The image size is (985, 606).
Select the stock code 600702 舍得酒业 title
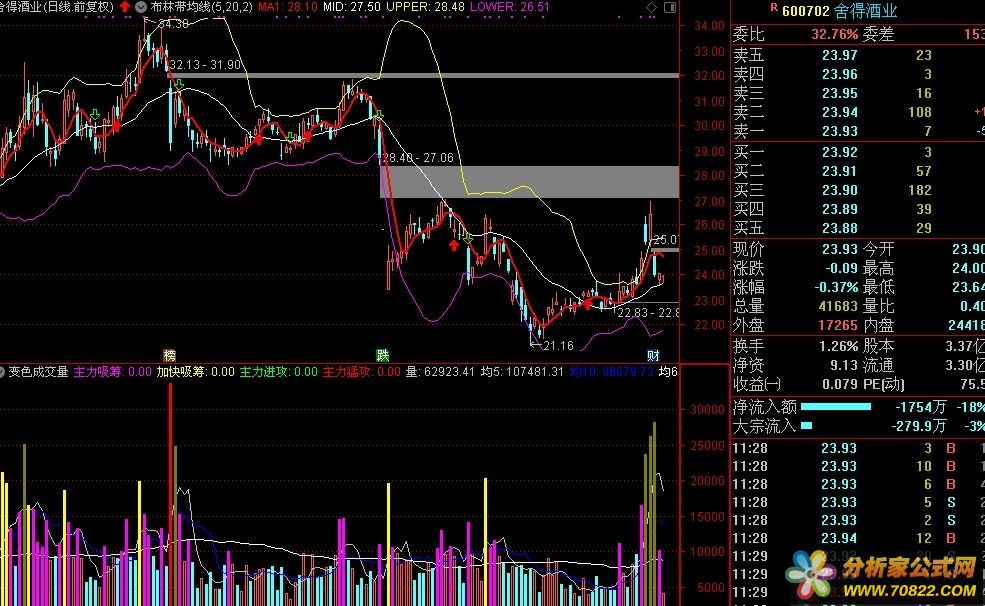pos(839,11)
